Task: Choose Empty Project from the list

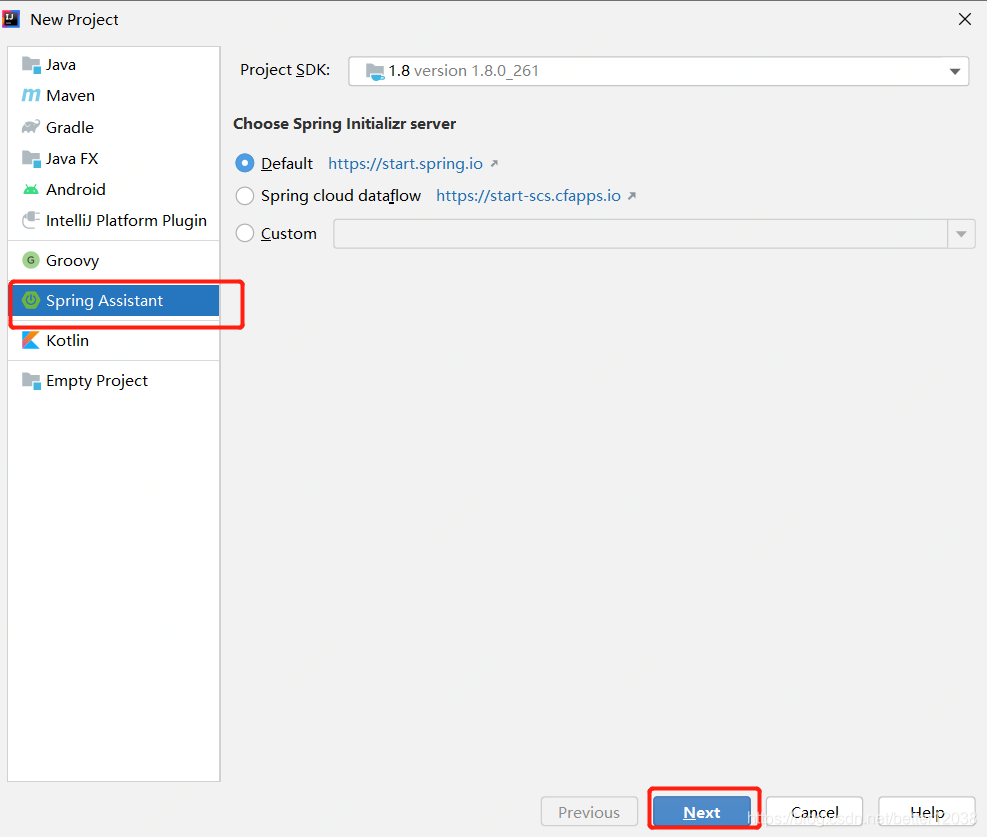Action: [x=32, y=380]
